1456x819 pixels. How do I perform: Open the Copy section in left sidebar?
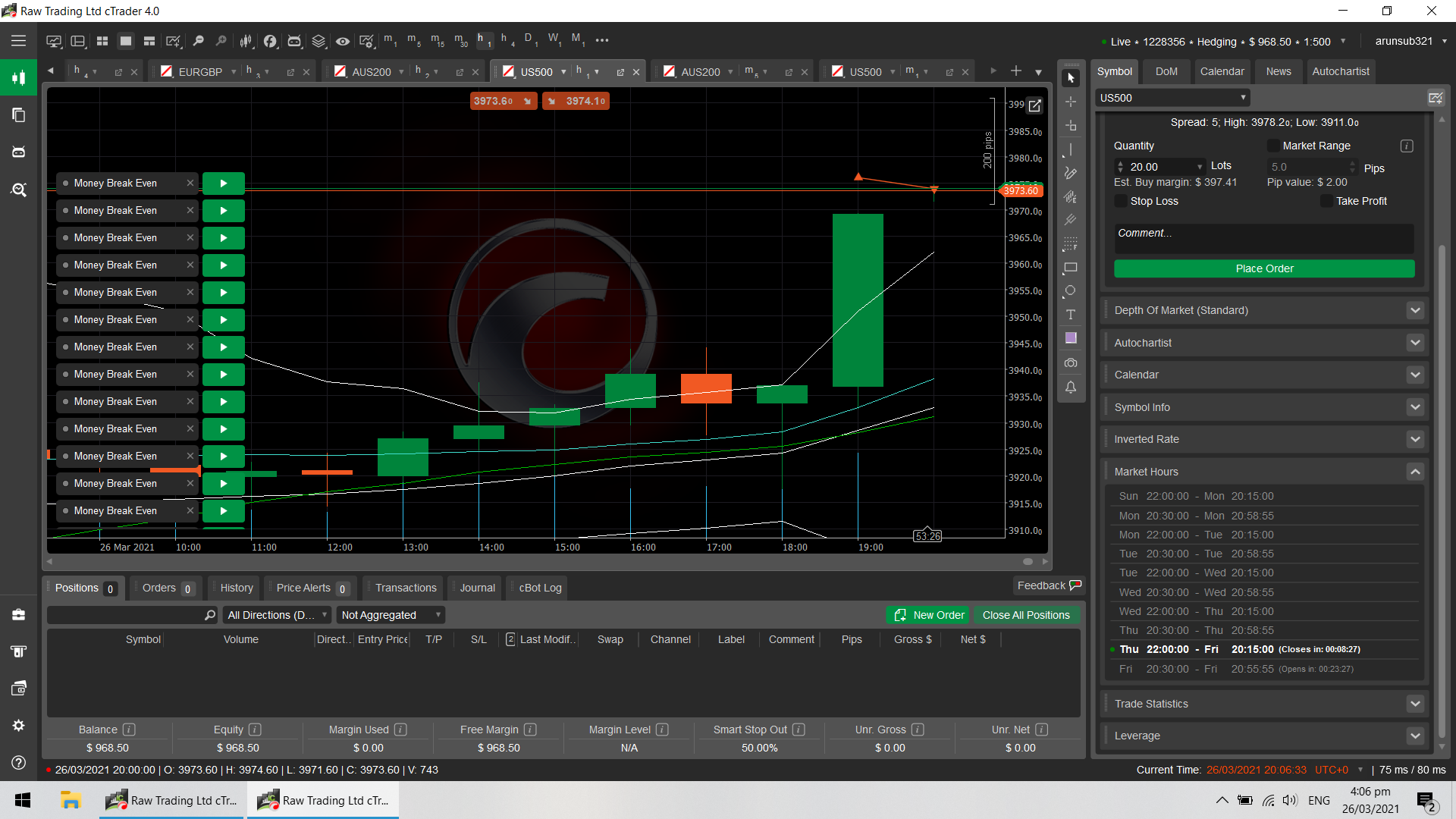coord(18,115)
